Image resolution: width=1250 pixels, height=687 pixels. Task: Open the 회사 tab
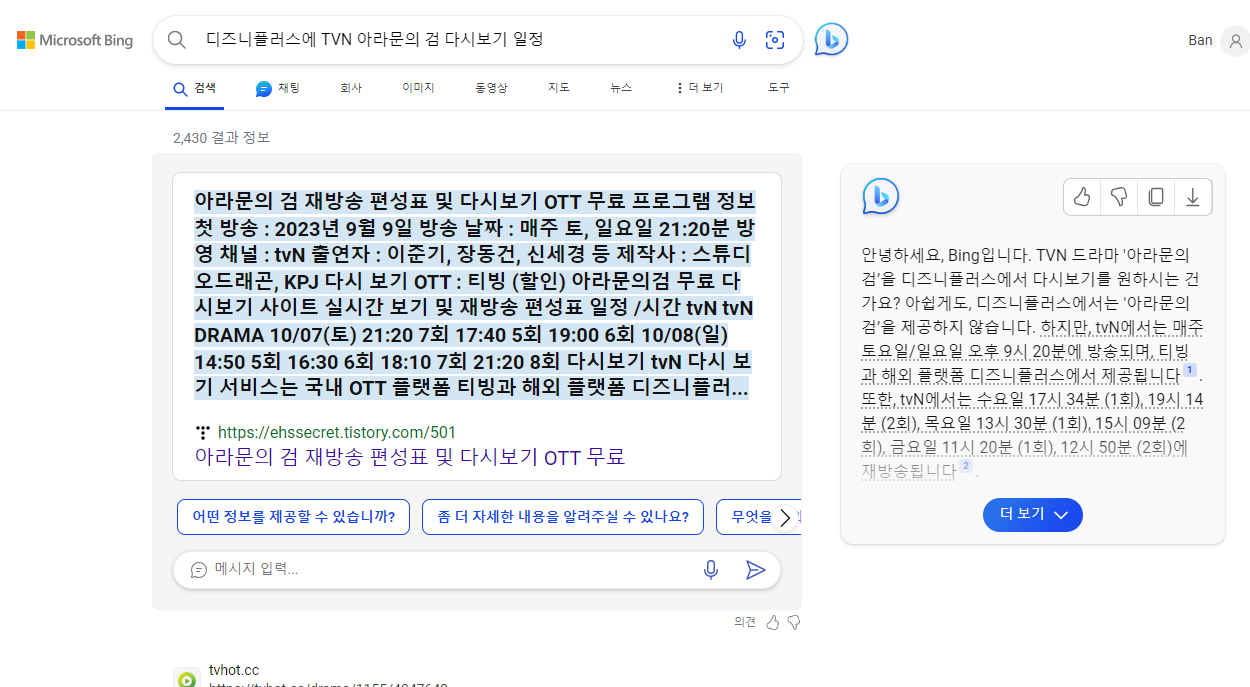click(x=351, y=88)
